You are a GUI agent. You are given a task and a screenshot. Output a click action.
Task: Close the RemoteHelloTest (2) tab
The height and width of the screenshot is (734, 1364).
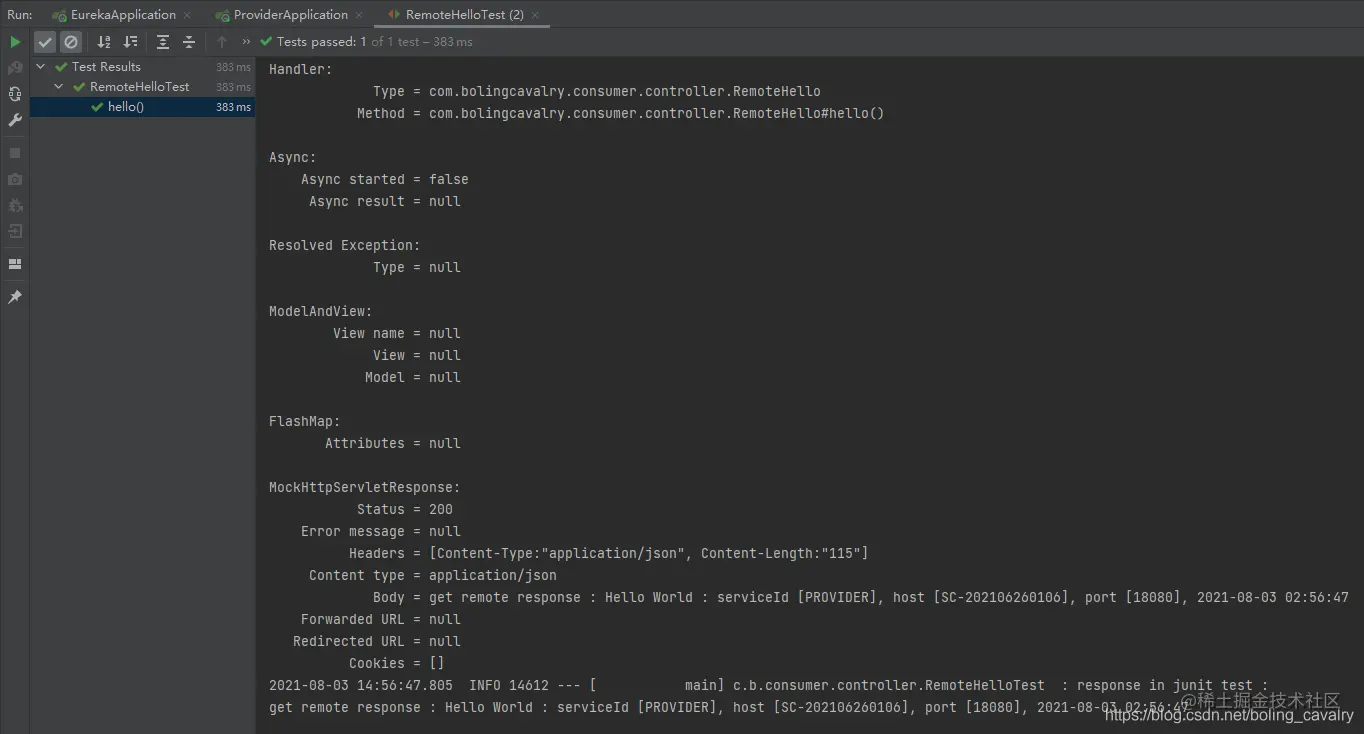(537, 16)
